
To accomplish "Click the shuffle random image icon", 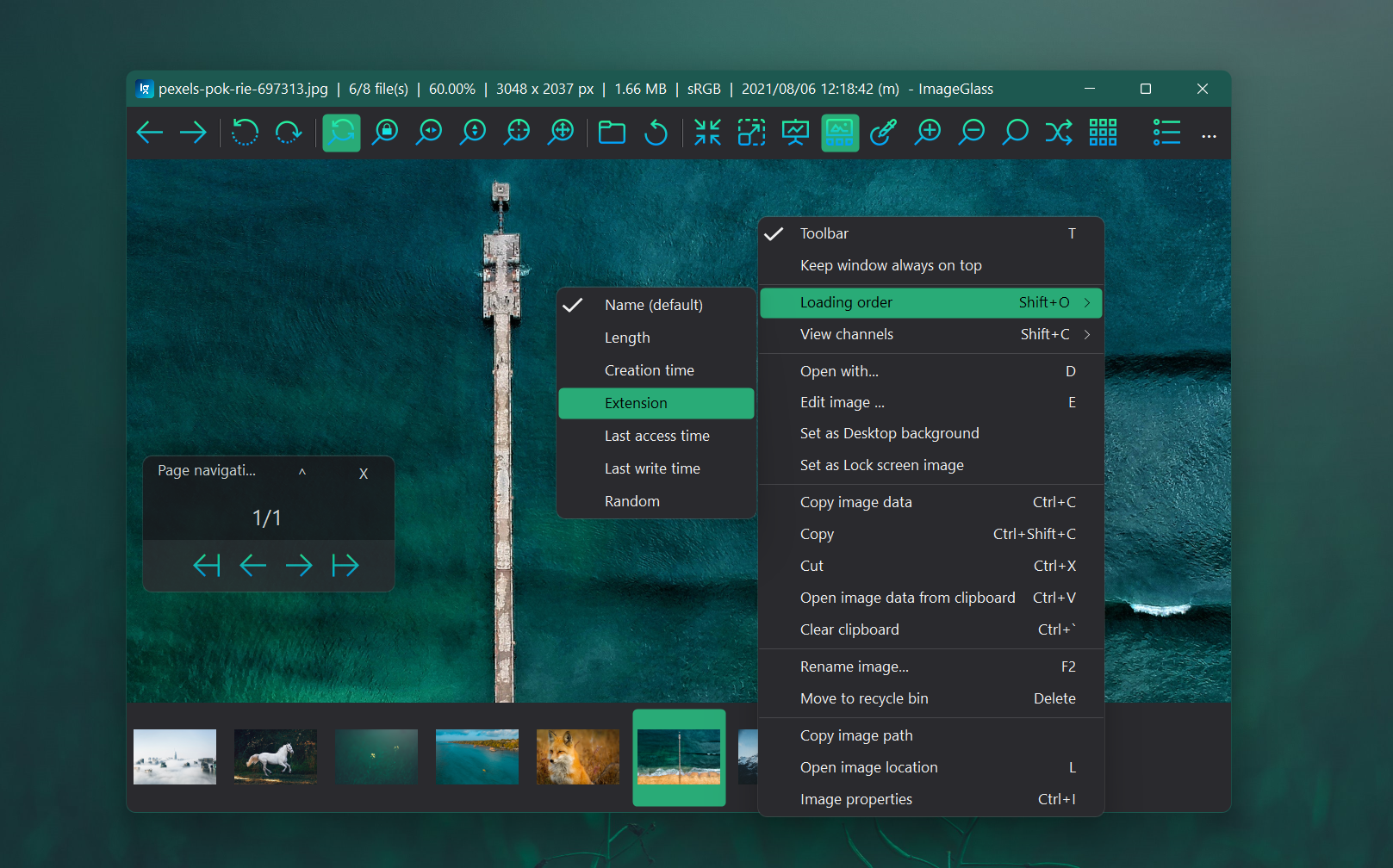I will [1059, 133].
